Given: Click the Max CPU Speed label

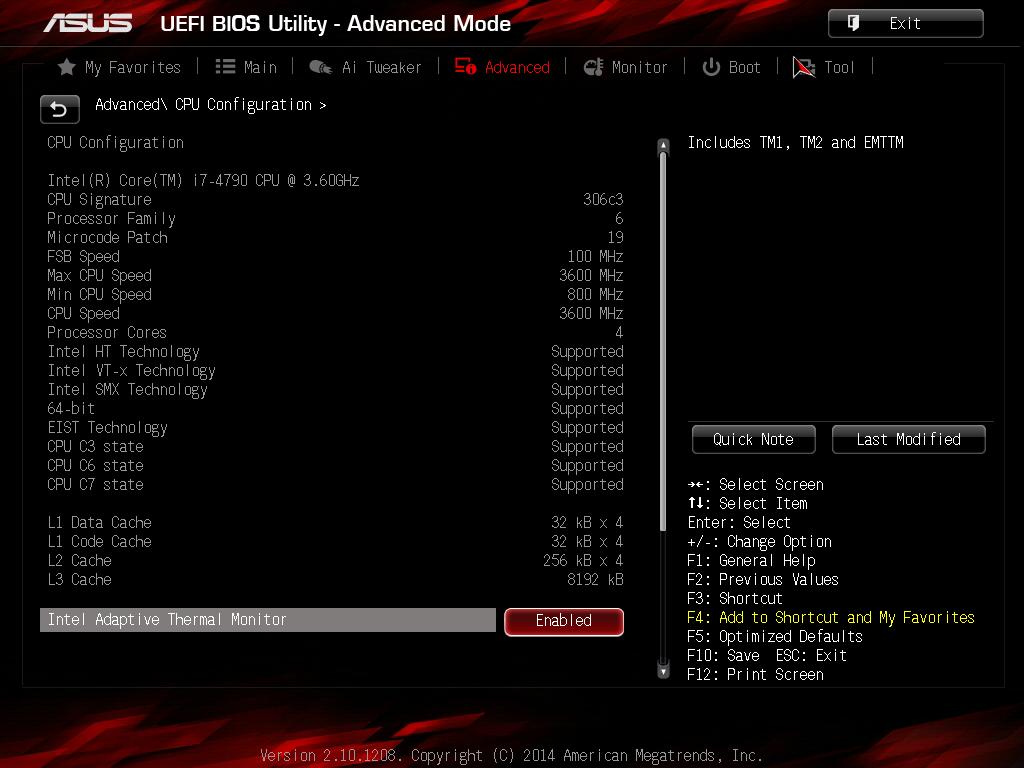Looking at the screenshot, I should tap(99, 276).
